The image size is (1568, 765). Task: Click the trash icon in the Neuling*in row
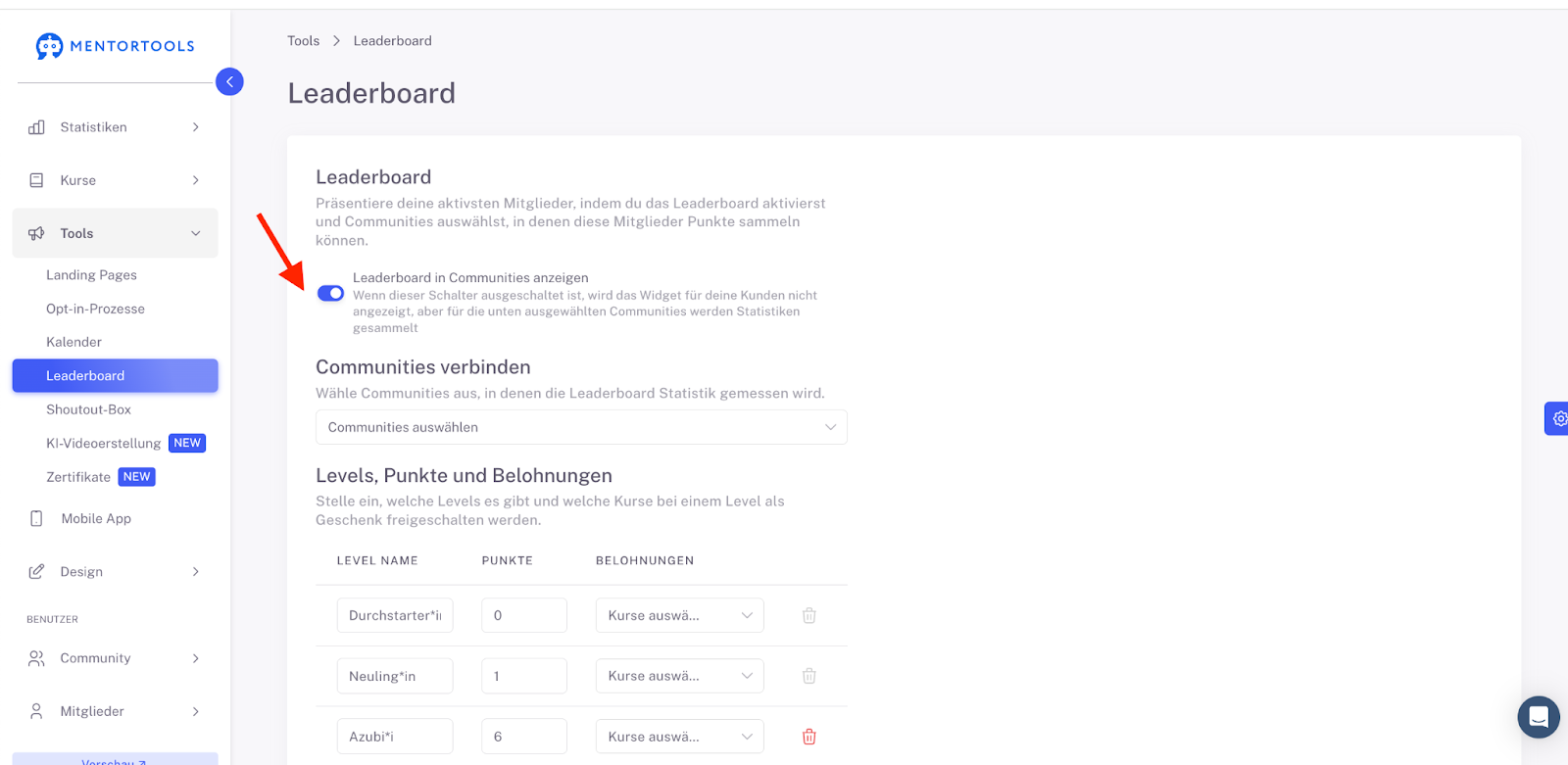click(809, 676)
